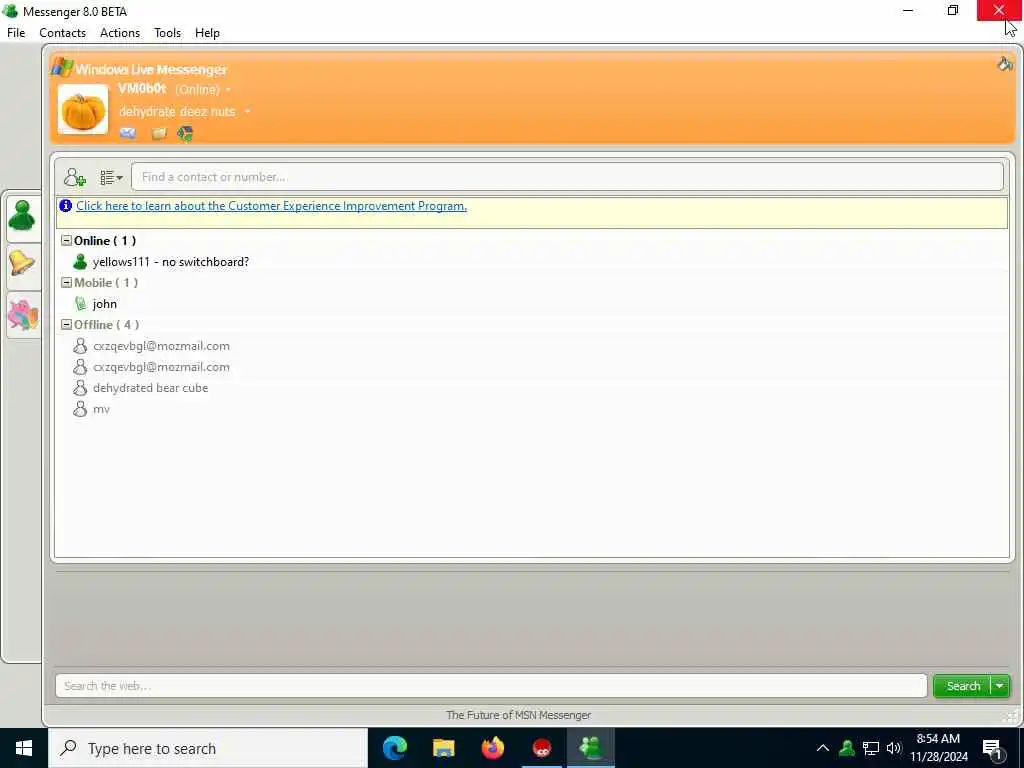Open the taskbar clock showing 8:54 AM
Screen dimensions: 1024x768
pos(938,748)
